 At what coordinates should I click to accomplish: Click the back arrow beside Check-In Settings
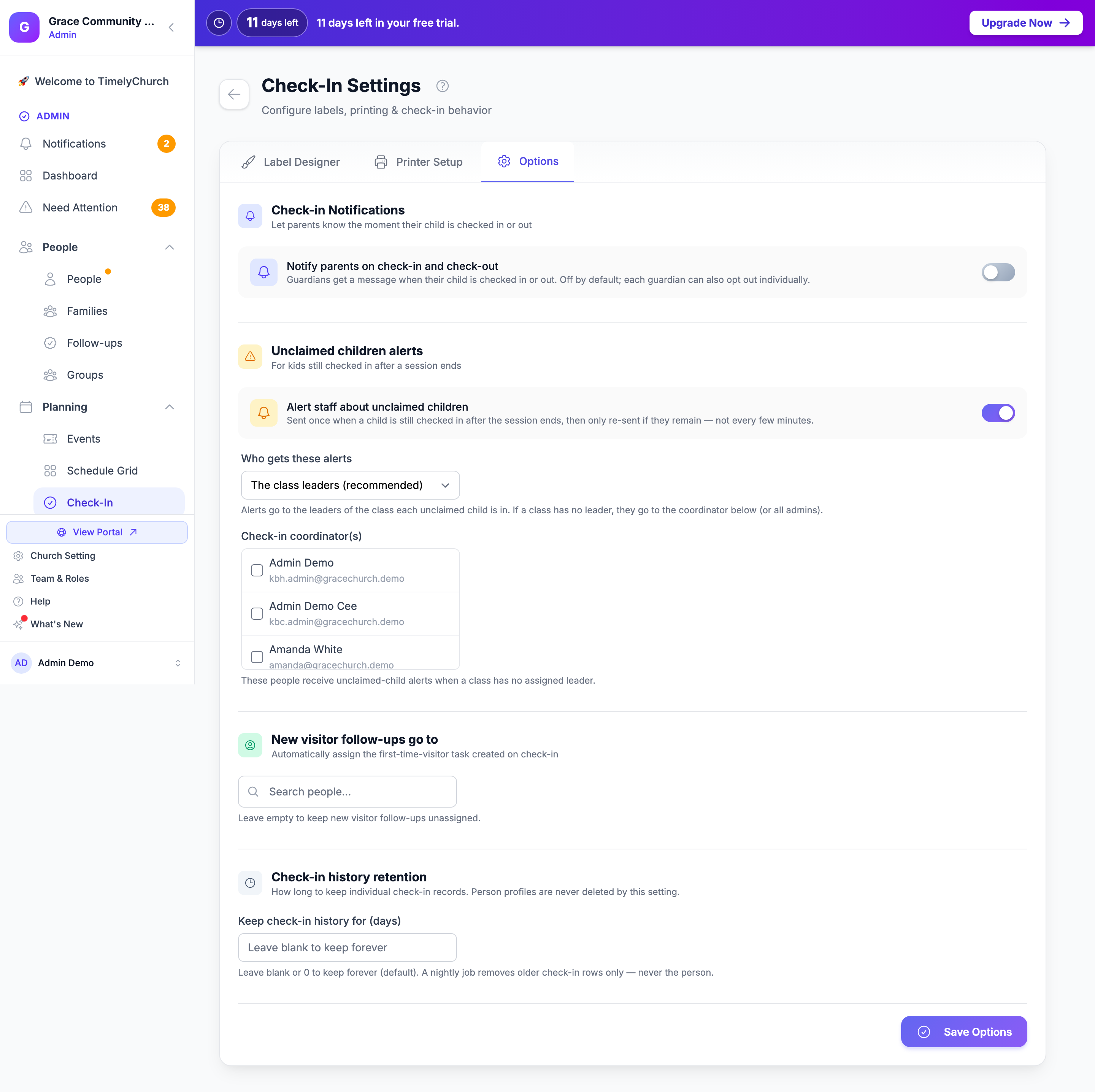234,94
